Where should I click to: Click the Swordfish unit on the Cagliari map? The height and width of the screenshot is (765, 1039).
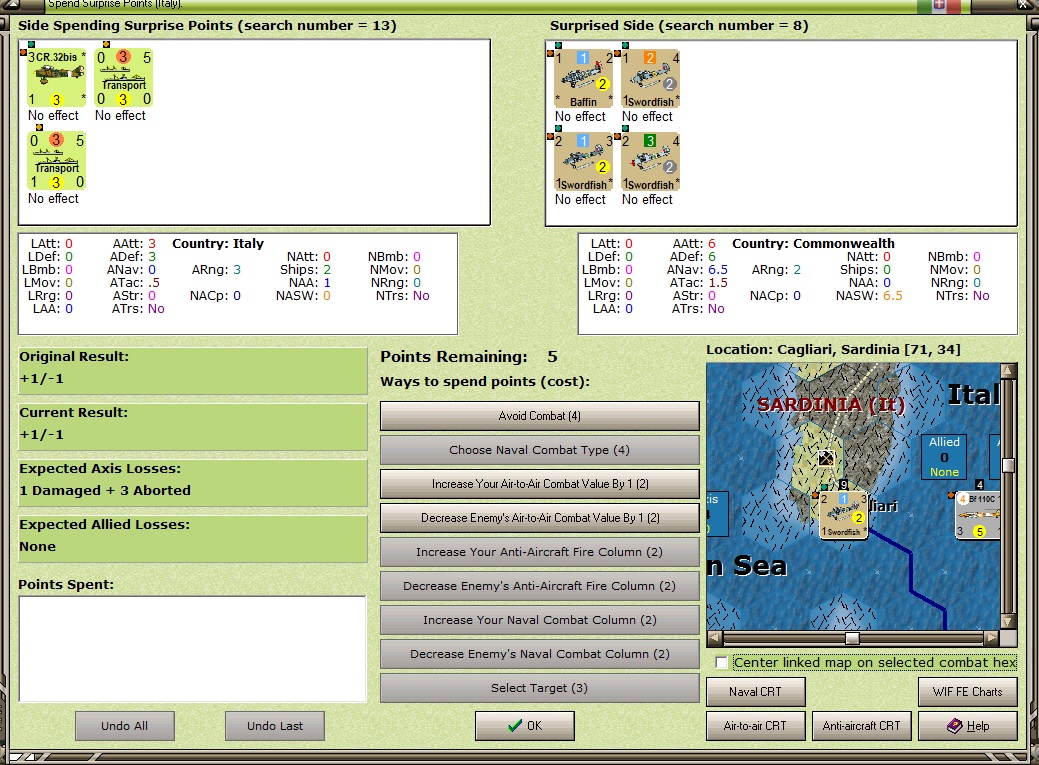click(844, 515)
